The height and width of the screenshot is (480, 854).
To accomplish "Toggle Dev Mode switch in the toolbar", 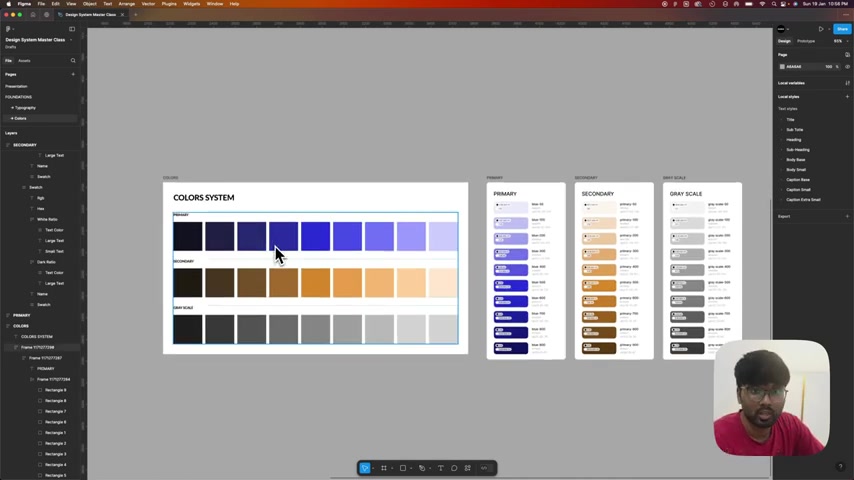I will tap(485, 468).
